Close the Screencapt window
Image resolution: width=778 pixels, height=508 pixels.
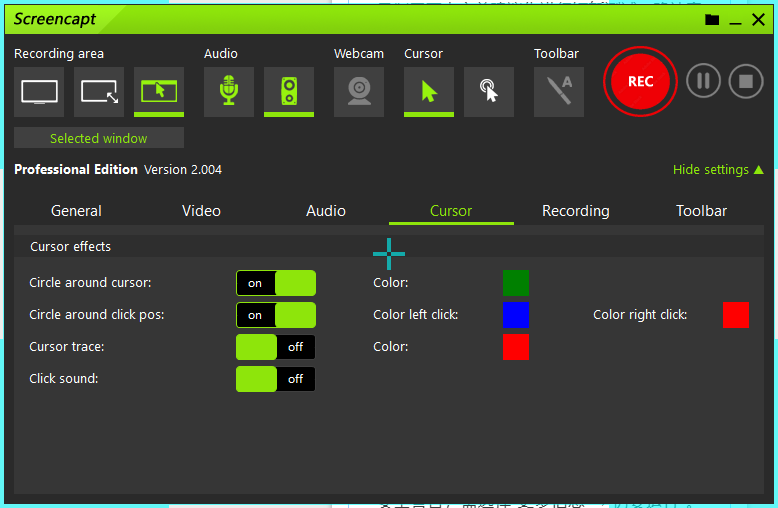[758, 20]
